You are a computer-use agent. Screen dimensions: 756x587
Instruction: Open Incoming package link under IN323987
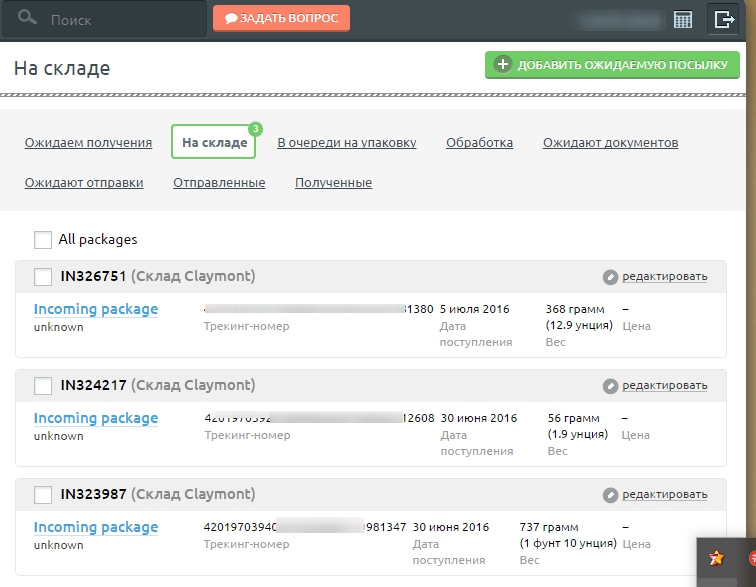[95, 527]
